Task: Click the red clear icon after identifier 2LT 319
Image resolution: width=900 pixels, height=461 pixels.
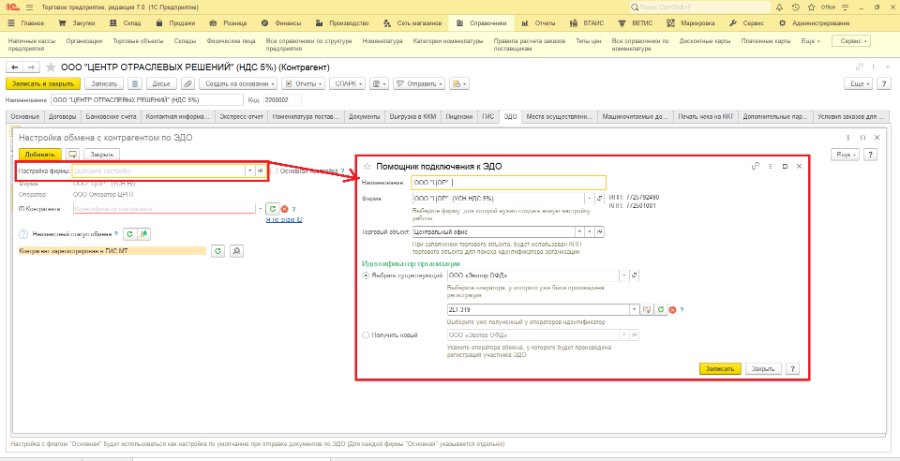Action: (x=672, y=309)
